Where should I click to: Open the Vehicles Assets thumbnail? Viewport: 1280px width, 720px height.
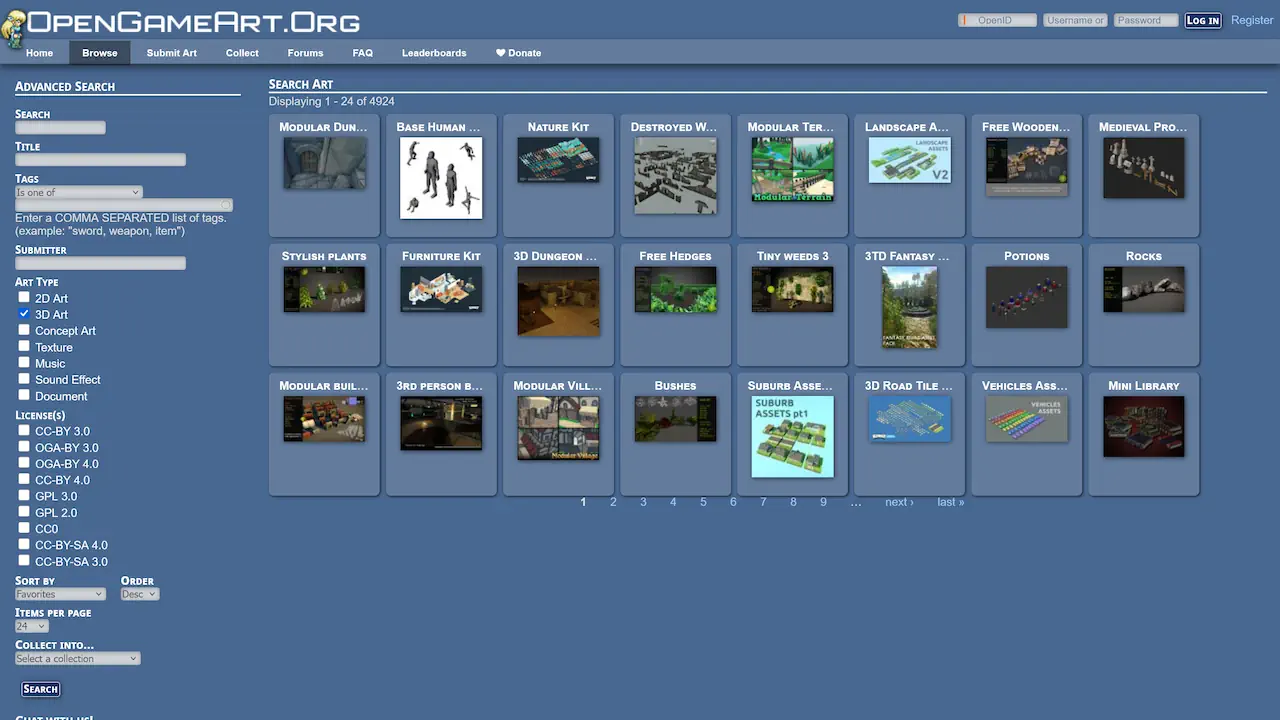point(1026,419)
